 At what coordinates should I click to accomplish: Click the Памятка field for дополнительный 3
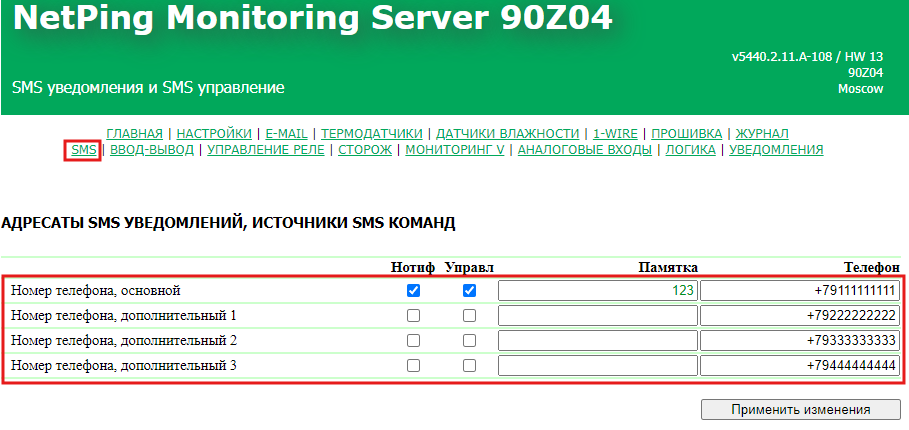pos(597,366)
